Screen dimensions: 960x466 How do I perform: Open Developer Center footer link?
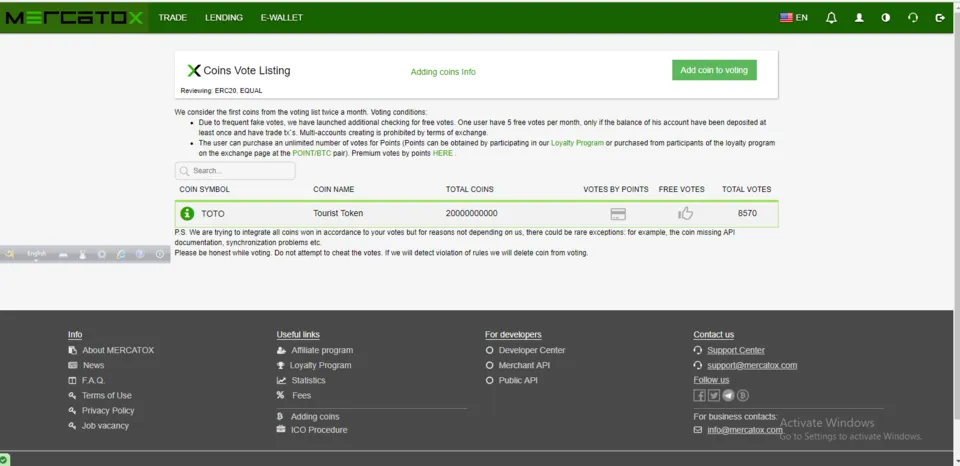(531, 350)
